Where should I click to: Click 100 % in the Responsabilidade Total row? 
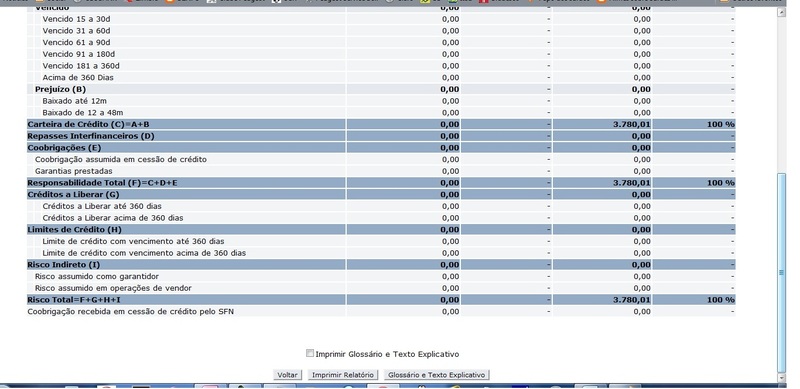(721, 183)
